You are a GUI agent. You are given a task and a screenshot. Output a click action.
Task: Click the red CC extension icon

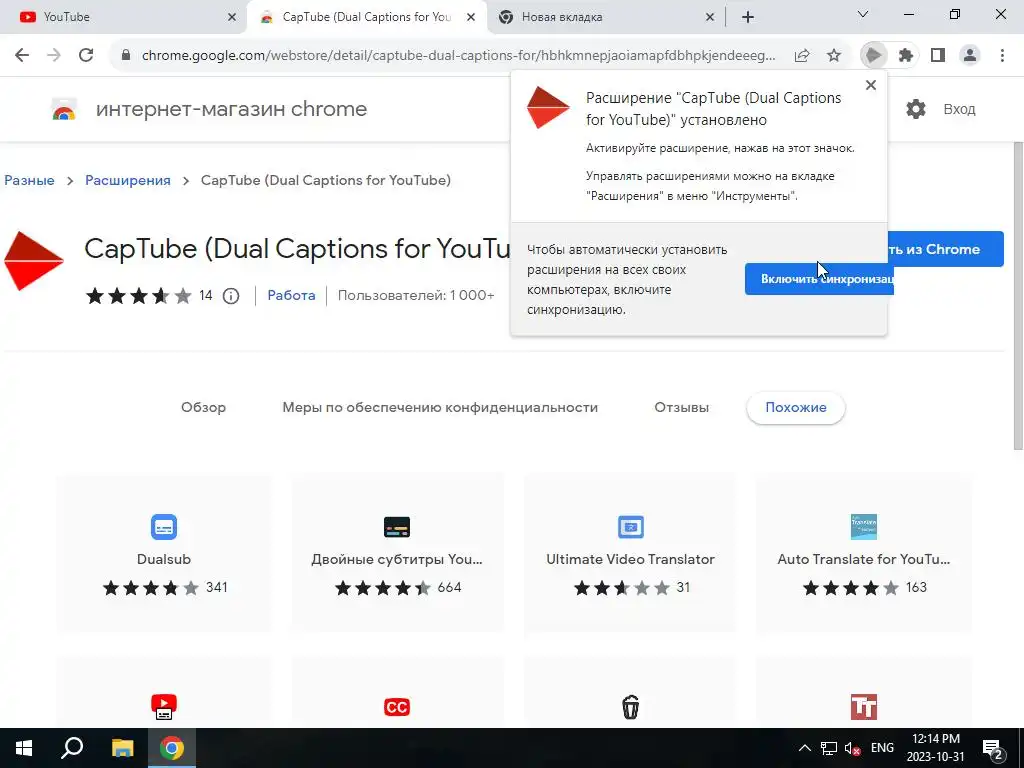point(397,707)
